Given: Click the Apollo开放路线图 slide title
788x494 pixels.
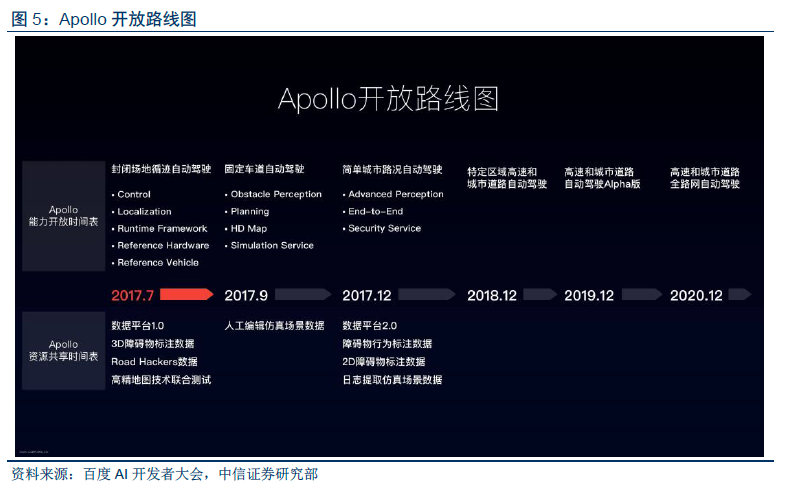Looking at the screenshot, I should point(388,98).
